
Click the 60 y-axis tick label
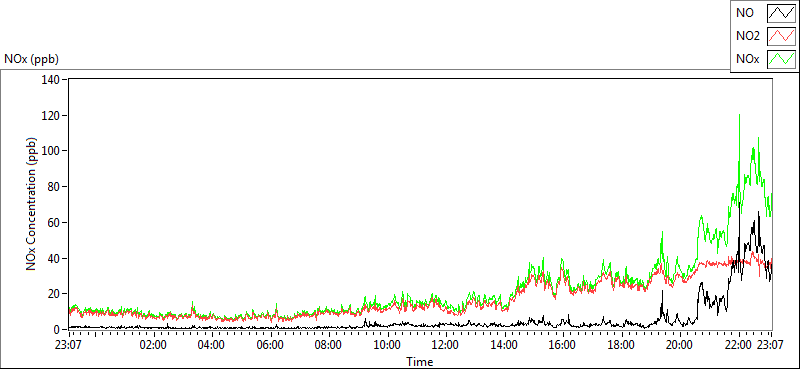coord(55,223)
